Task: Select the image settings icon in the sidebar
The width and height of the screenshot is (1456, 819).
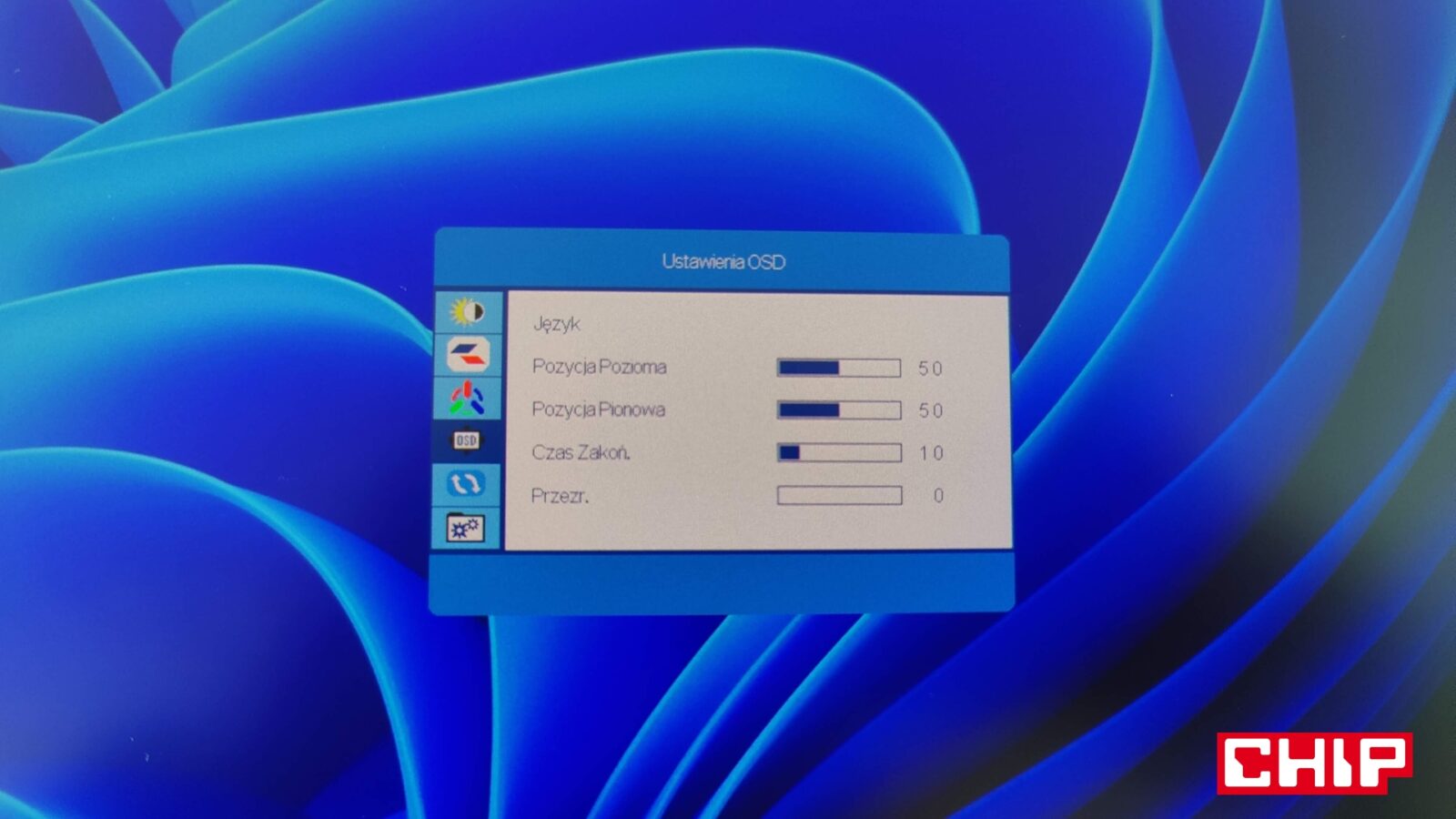Action: pyautogui.click(x=468, y=355)
